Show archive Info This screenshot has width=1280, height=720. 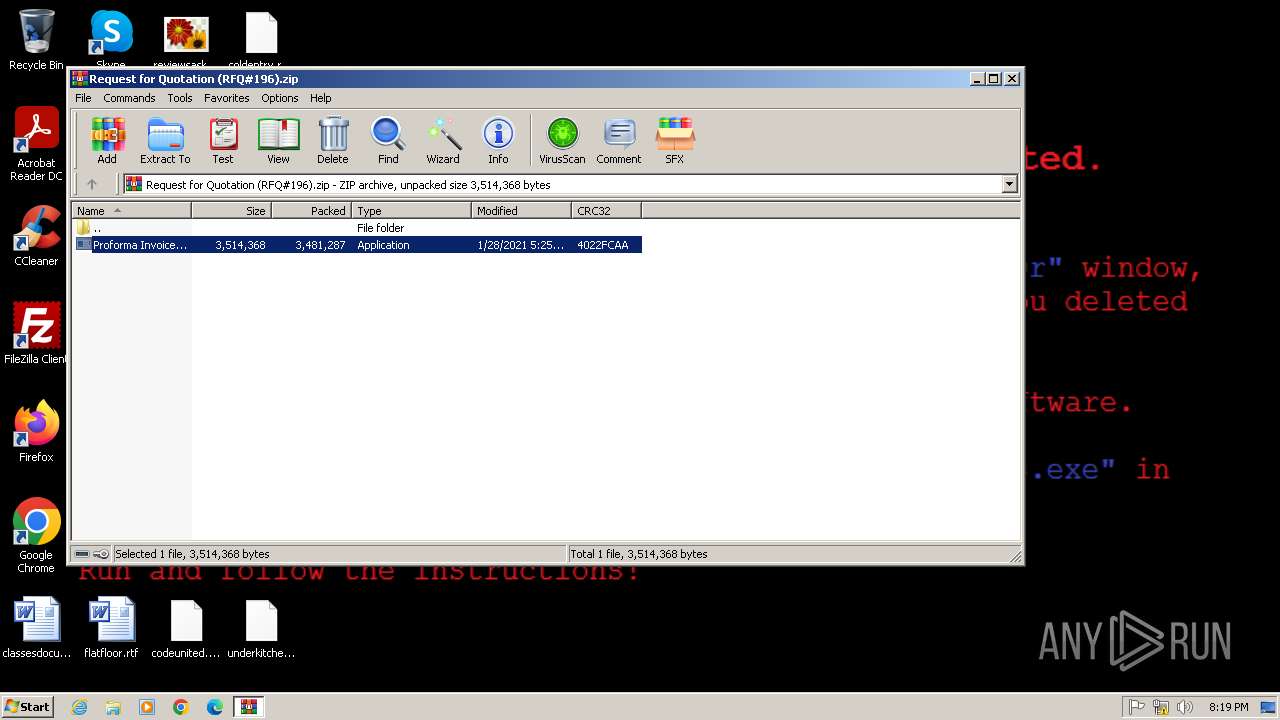tap(498, 140)
